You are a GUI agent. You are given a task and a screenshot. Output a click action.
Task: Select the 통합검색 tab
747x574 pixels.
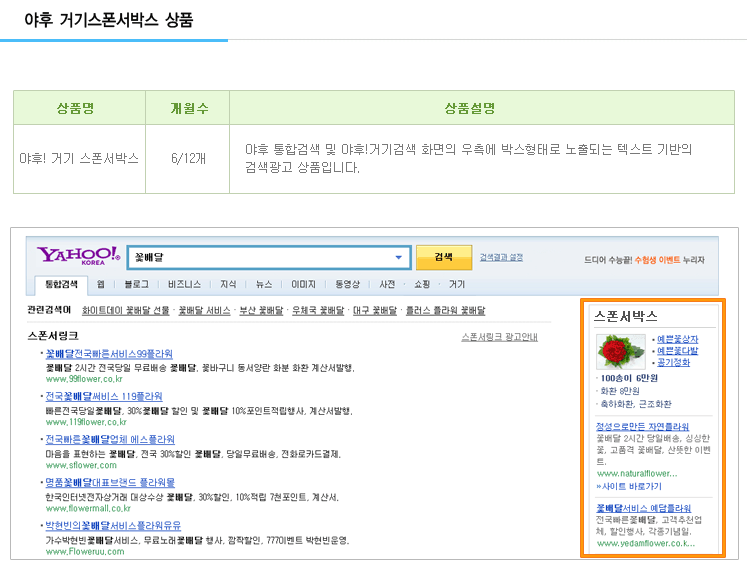click(61, 284)
